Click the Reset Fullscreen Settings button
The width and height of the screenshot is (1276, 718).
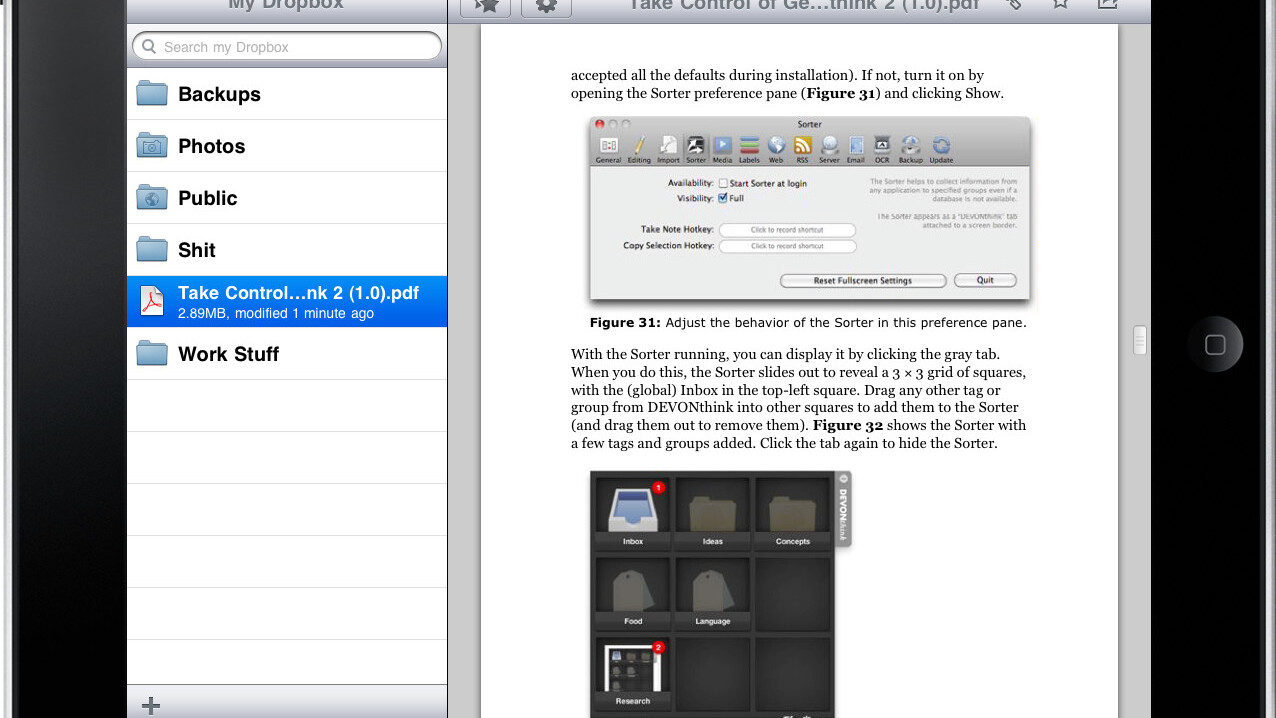click(x=862, y=281)
